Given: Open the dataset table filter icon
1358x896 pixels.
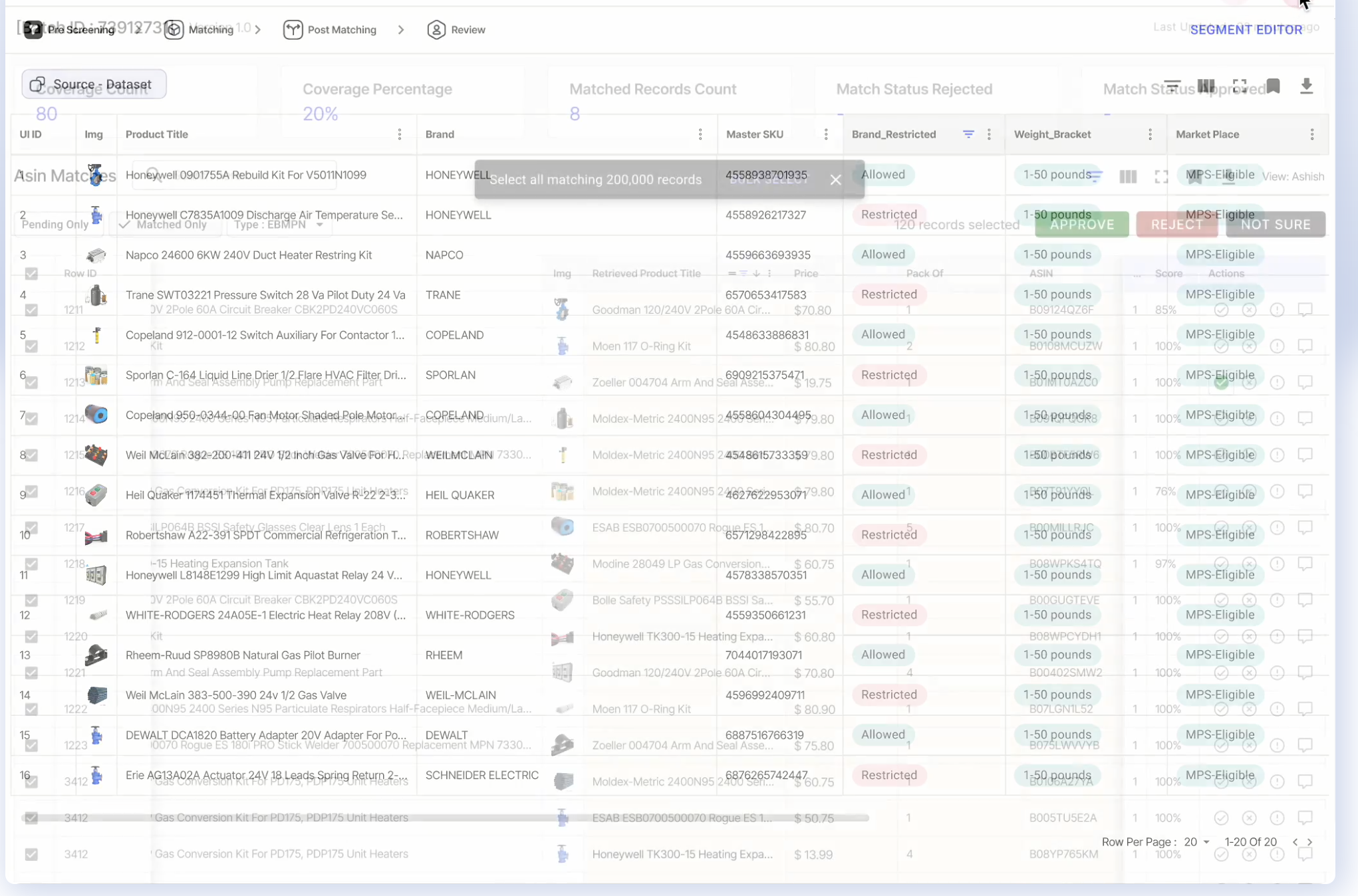Looking at the screenshot, I should [1172, 86].
